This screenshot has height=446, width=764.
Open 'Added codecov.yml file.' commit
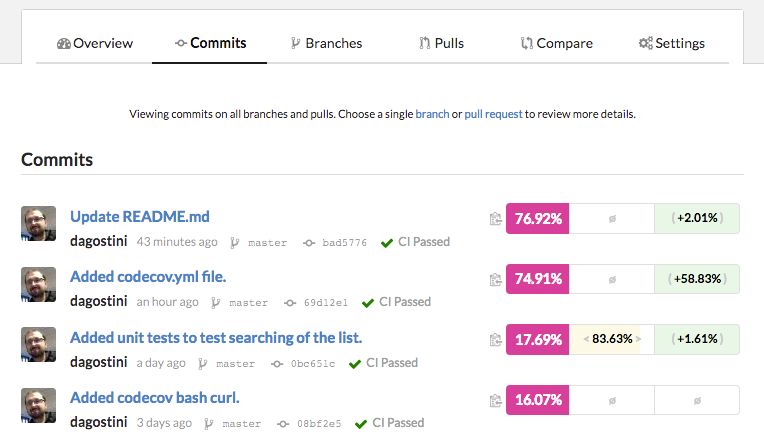[148, 277]
